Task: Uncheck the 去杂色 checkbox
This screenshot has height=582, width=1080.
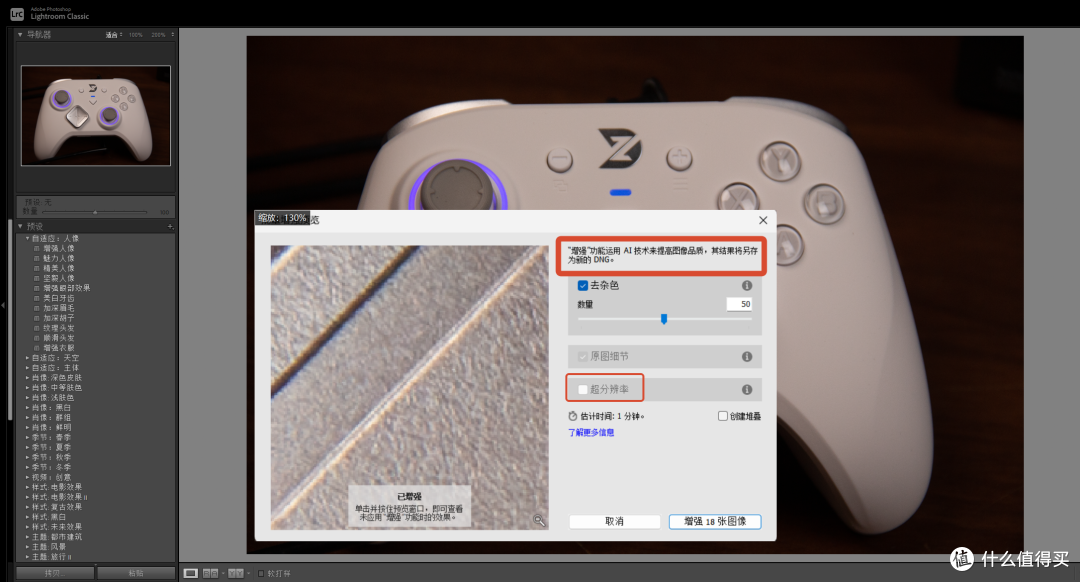Action: pos(583,285)
